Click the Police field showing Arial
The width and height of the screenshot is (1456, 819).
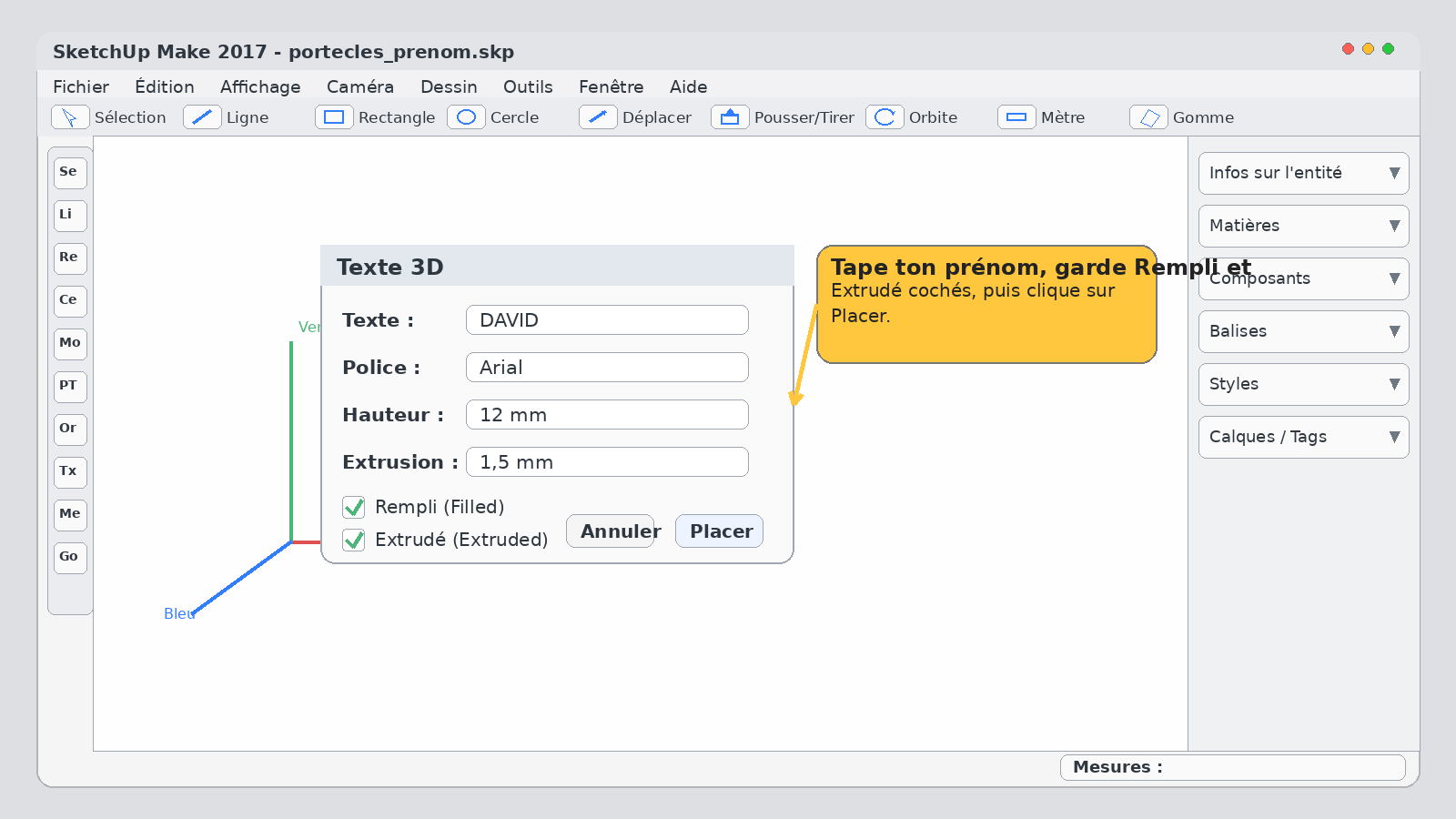[x=607, y=368]
